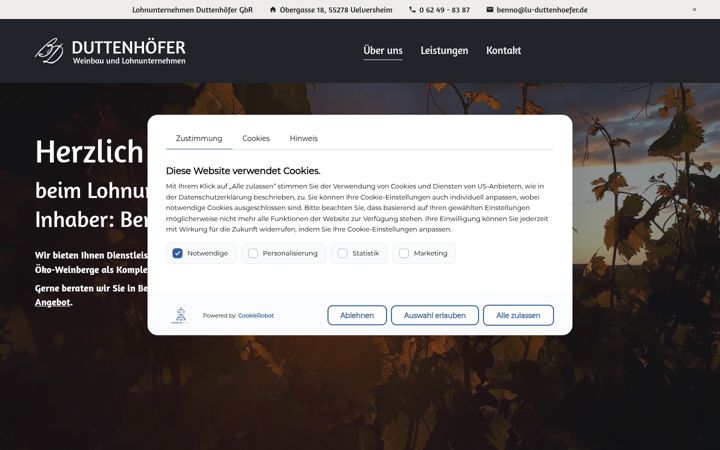Screen dimensions: 720x450
Task: Switch to the Zustimmung tab
Action: [x=199, y=138]
